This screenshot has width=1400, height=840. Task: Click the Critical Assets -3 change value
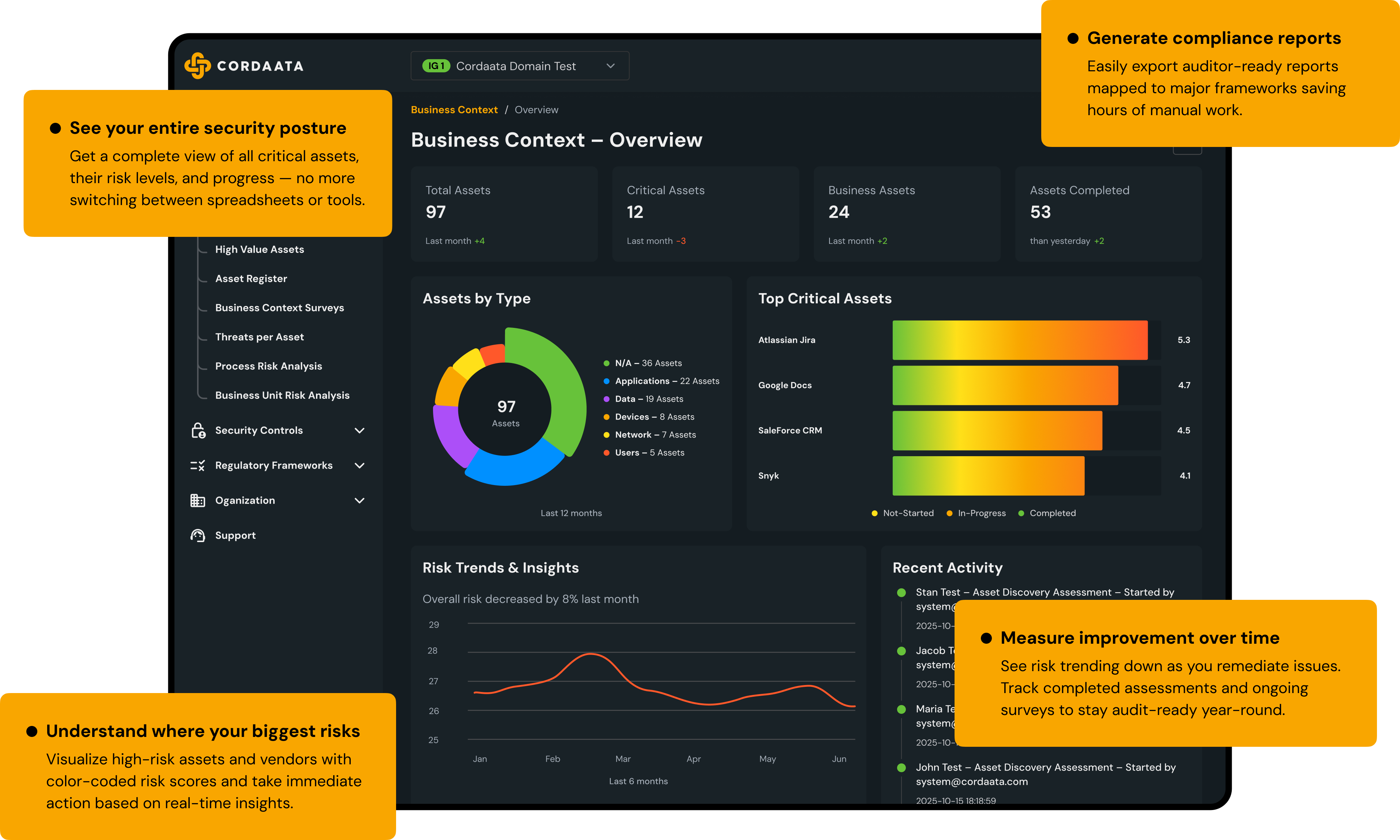tap(681, 241)
